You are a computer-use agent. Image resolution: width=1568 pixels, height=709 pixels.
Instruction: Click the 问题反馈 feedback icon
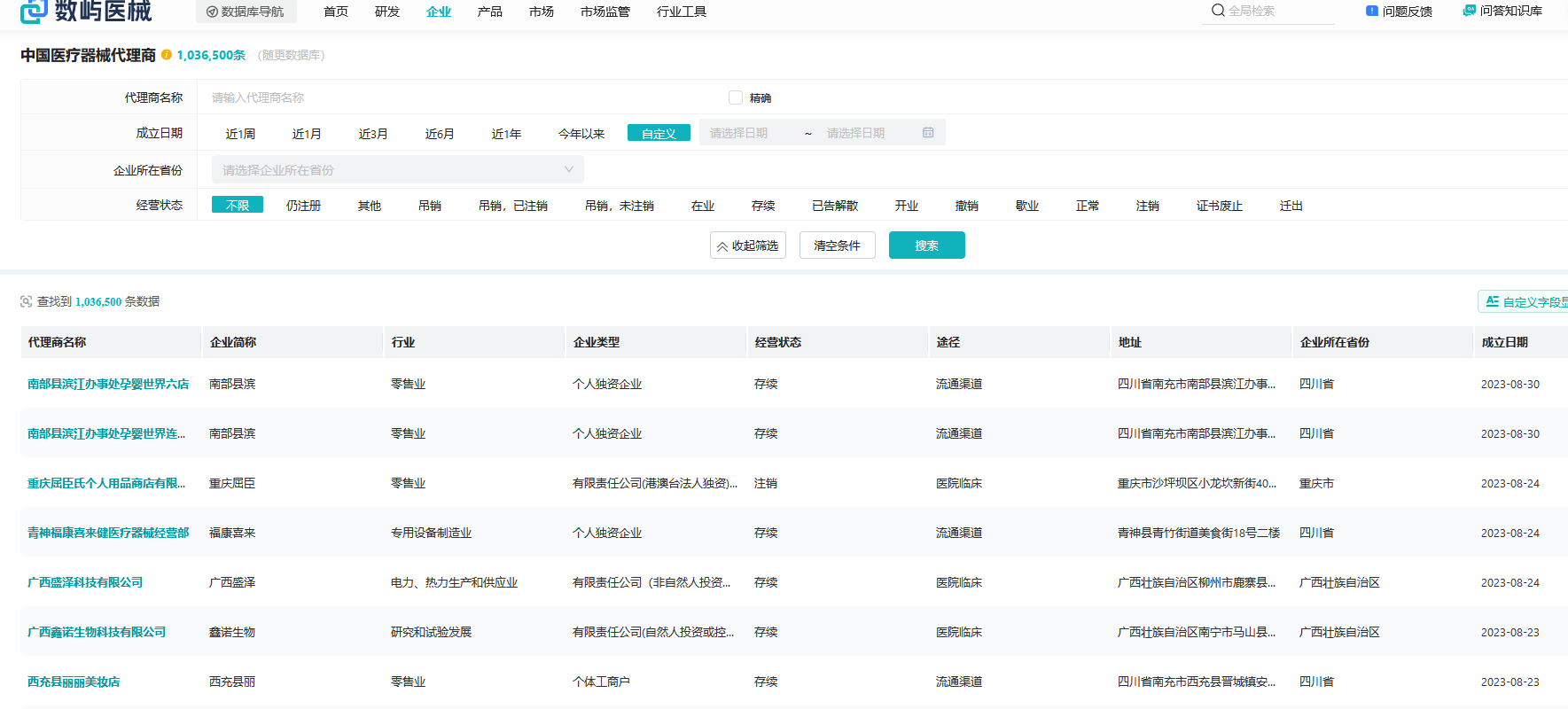1372,11
